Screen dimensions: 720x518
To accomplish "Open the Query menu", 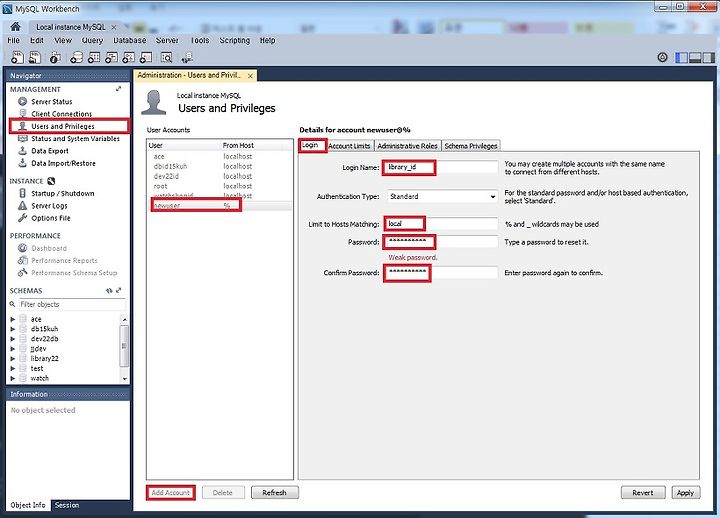I will [x=92, y=40].
